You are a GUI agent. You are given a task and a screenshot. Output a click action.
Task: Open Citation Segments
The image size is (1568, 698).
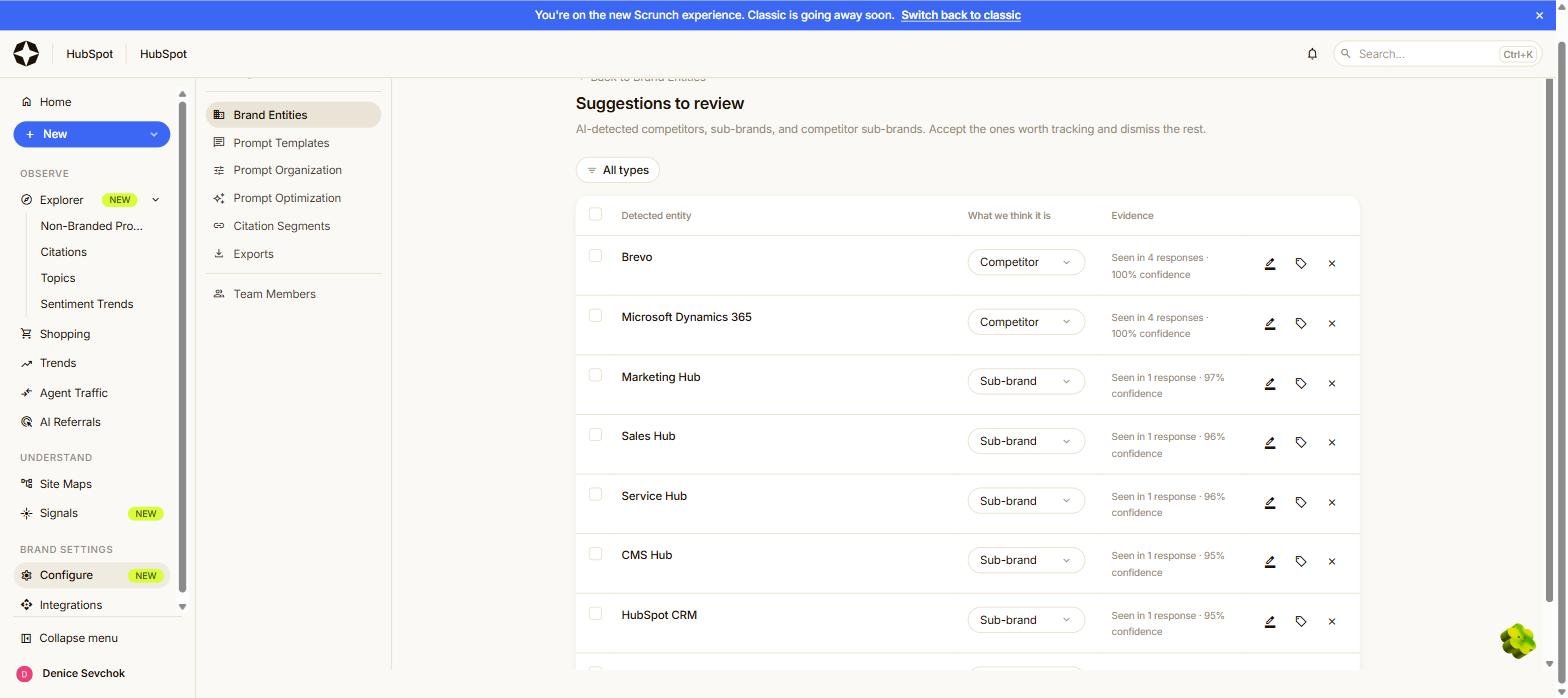pos(293,227)
